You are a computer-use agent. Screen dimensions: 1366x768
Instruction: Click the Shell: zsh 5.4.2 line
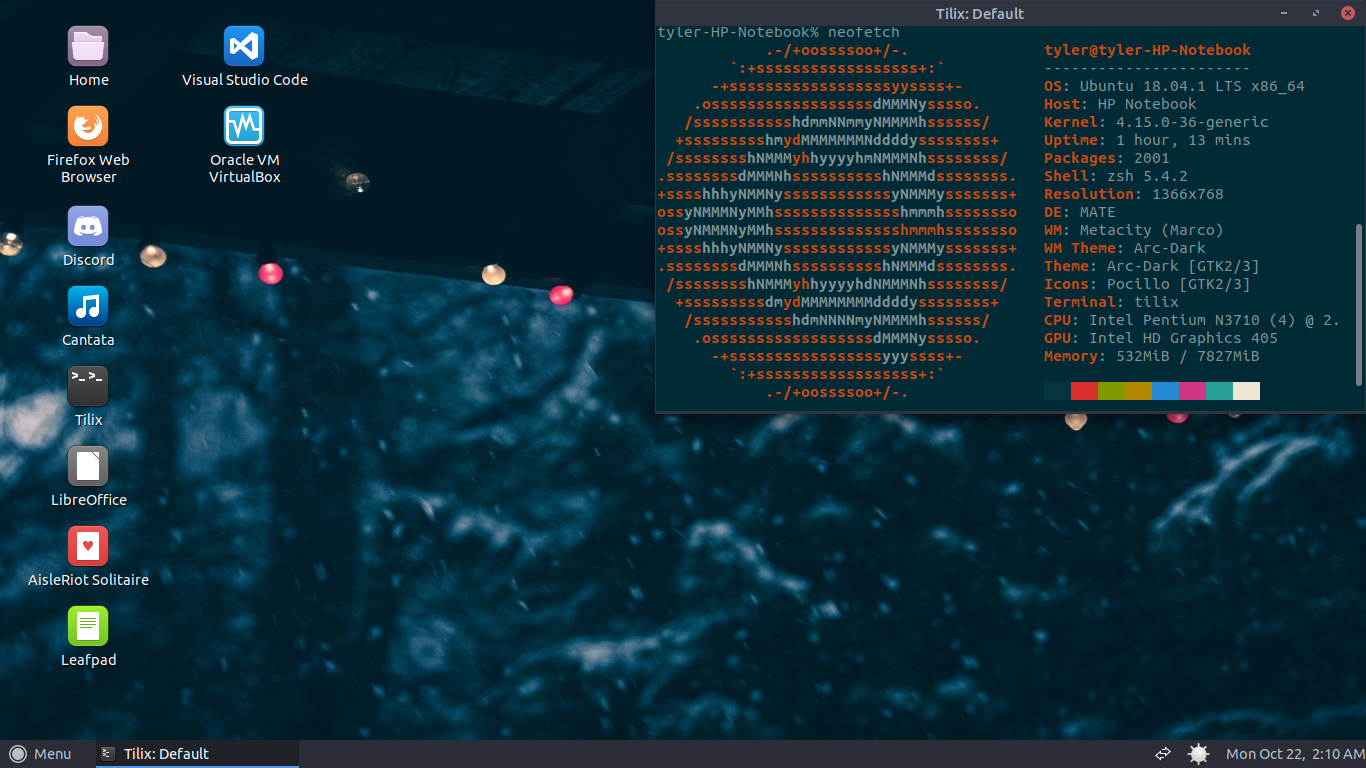coord(1116,176)
